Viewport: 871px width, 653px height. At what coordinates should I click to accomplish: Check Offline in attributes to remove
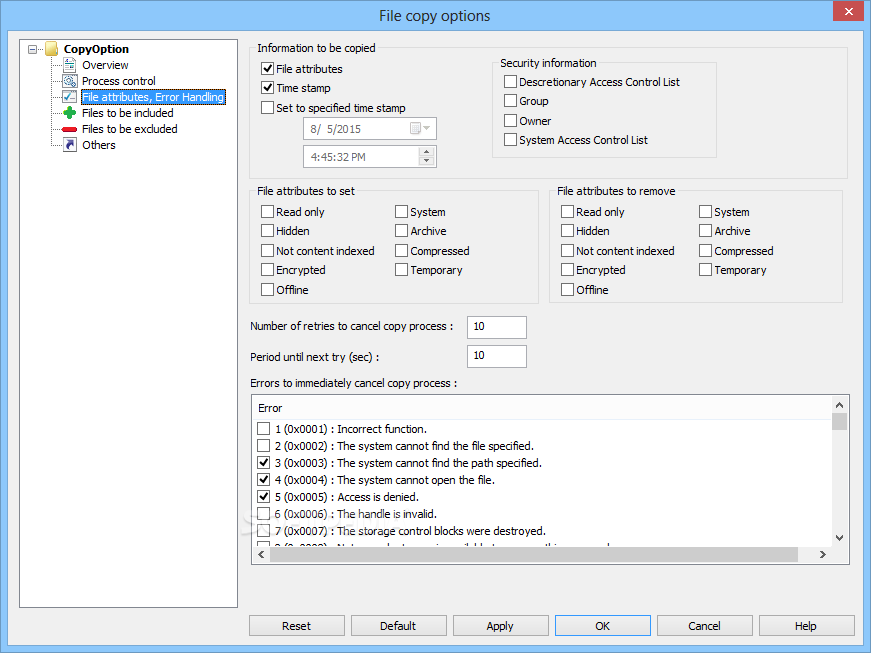567,290
